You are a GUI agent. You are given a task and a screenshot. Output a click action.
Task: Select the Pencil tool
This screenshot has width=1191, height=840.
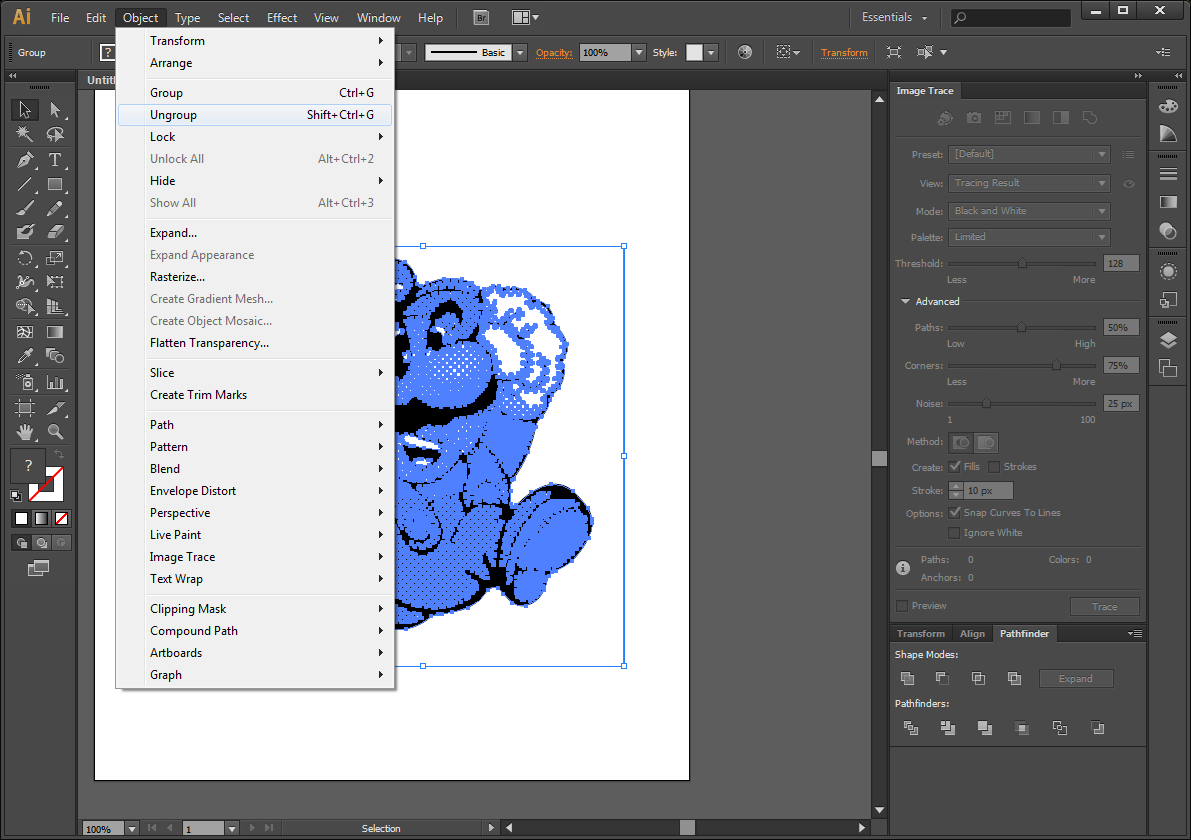click(55, 208)
